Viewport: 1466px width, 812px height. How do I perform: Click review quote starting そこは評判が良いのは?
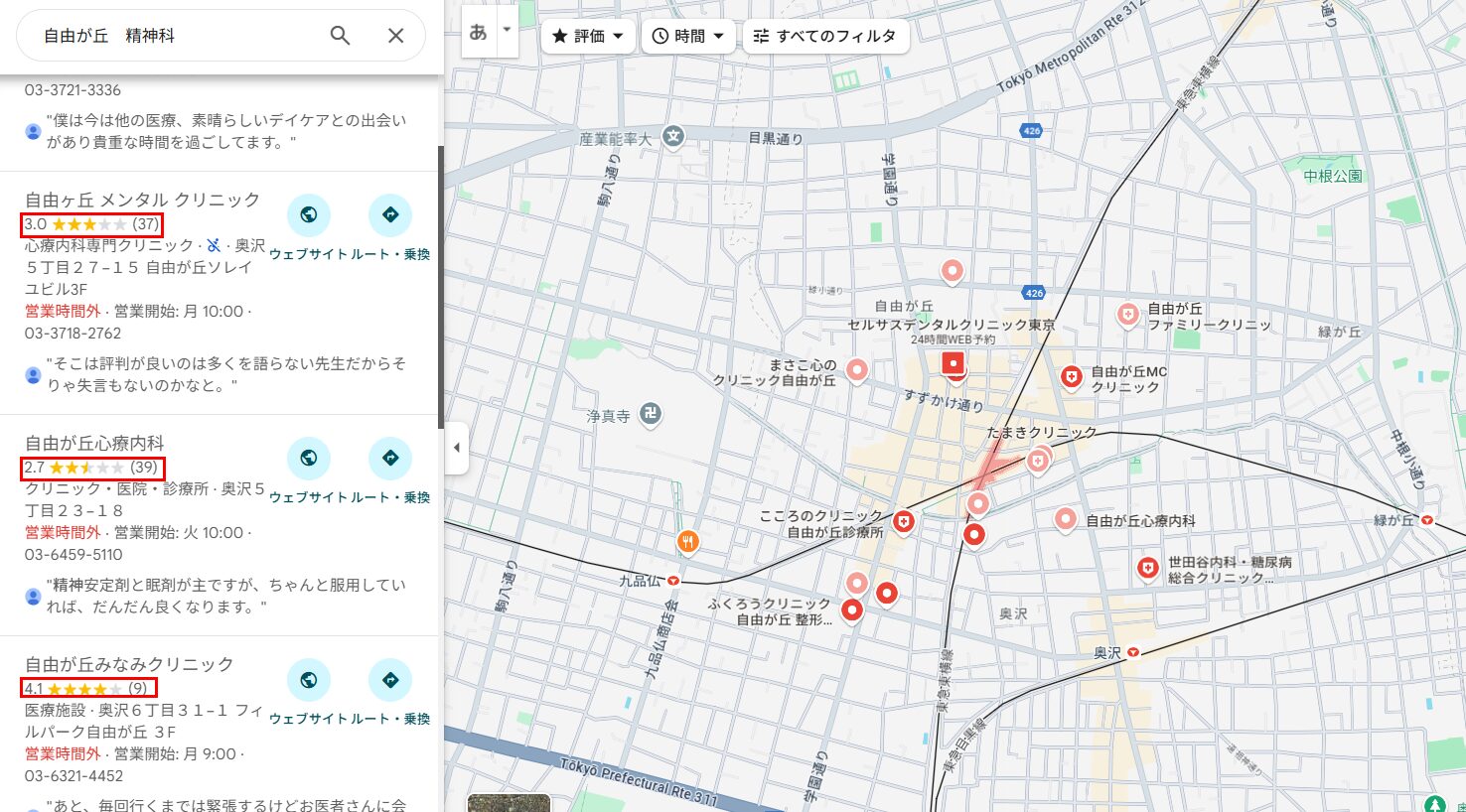coord(226,374)
